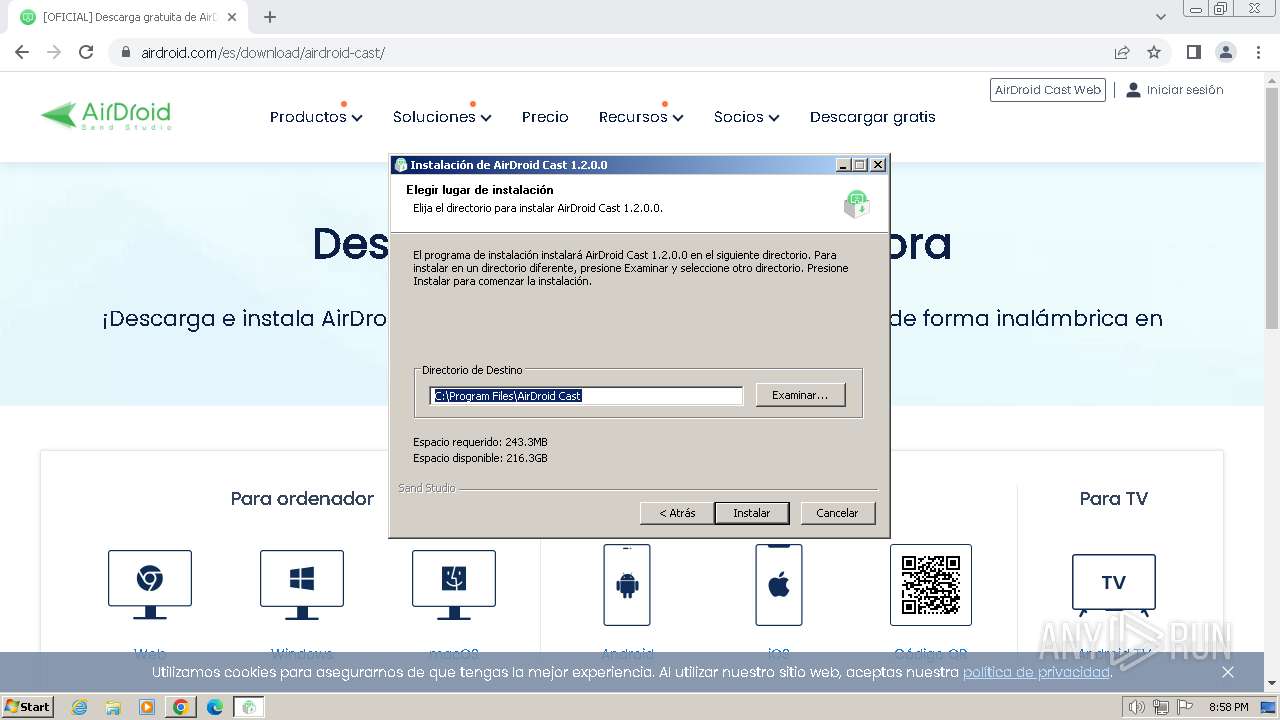Open the Precio page
1280x720 pixels.
tap(545, 117)
